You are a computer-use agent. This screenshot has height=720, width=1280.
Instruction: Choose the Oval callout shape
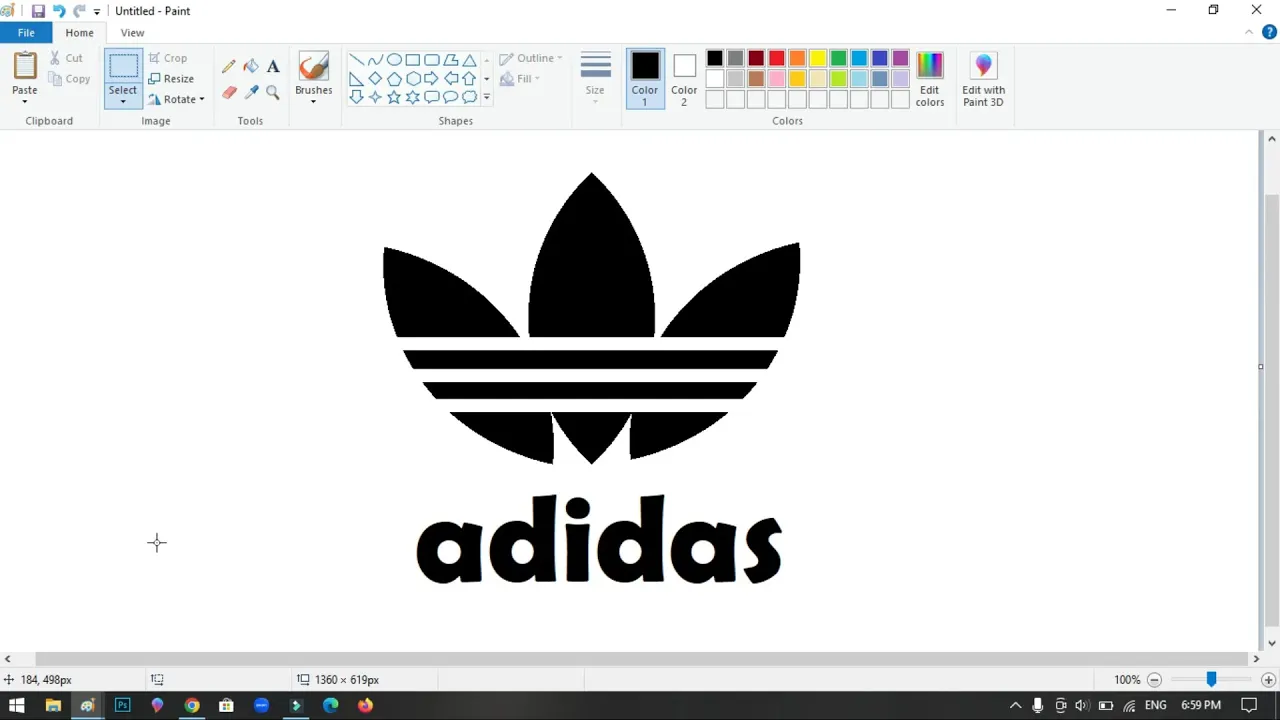pos(450,97)
